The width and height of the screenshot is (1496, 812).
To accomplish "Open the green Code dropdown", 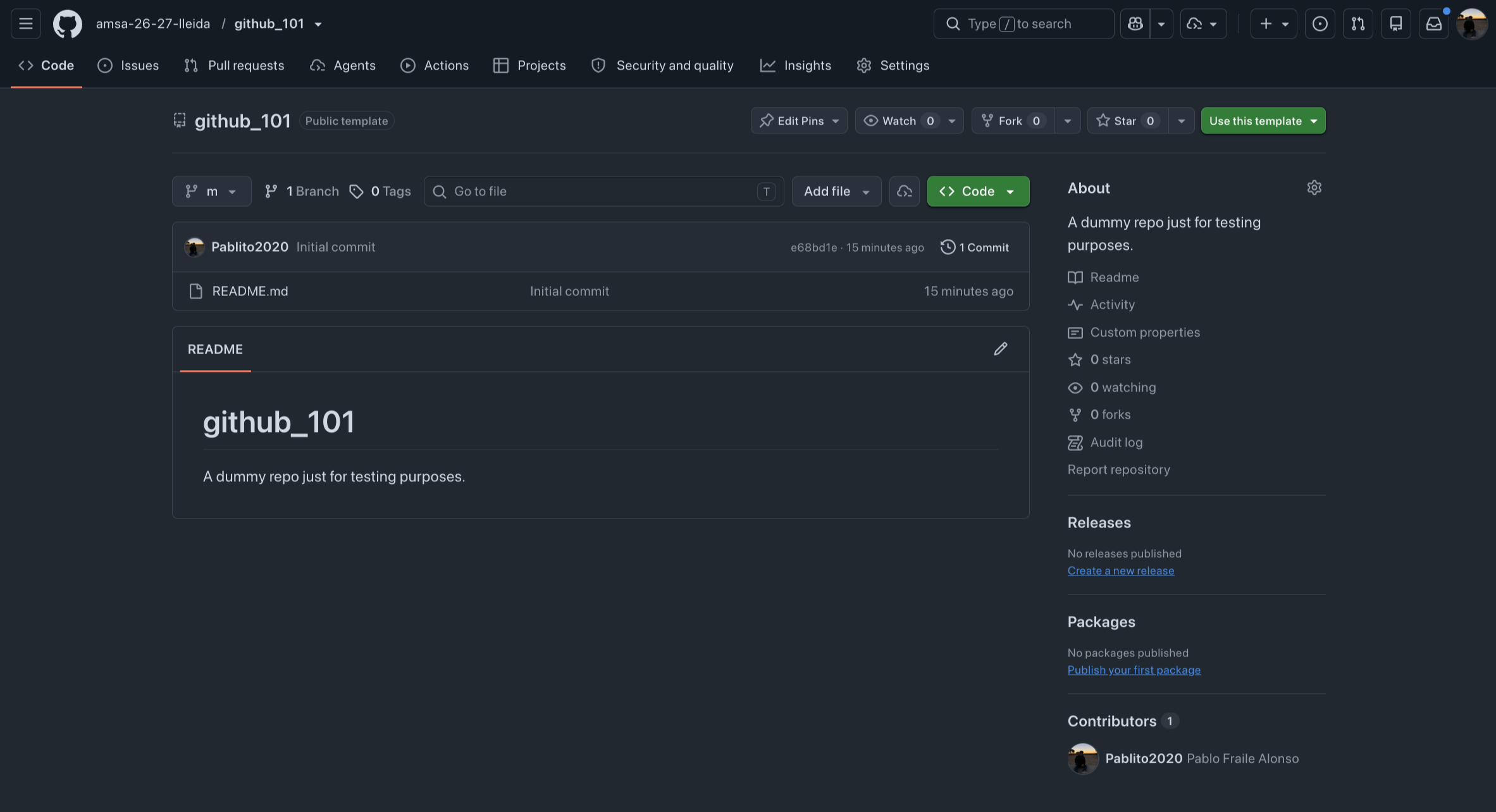I will click(x=978, y=191).
